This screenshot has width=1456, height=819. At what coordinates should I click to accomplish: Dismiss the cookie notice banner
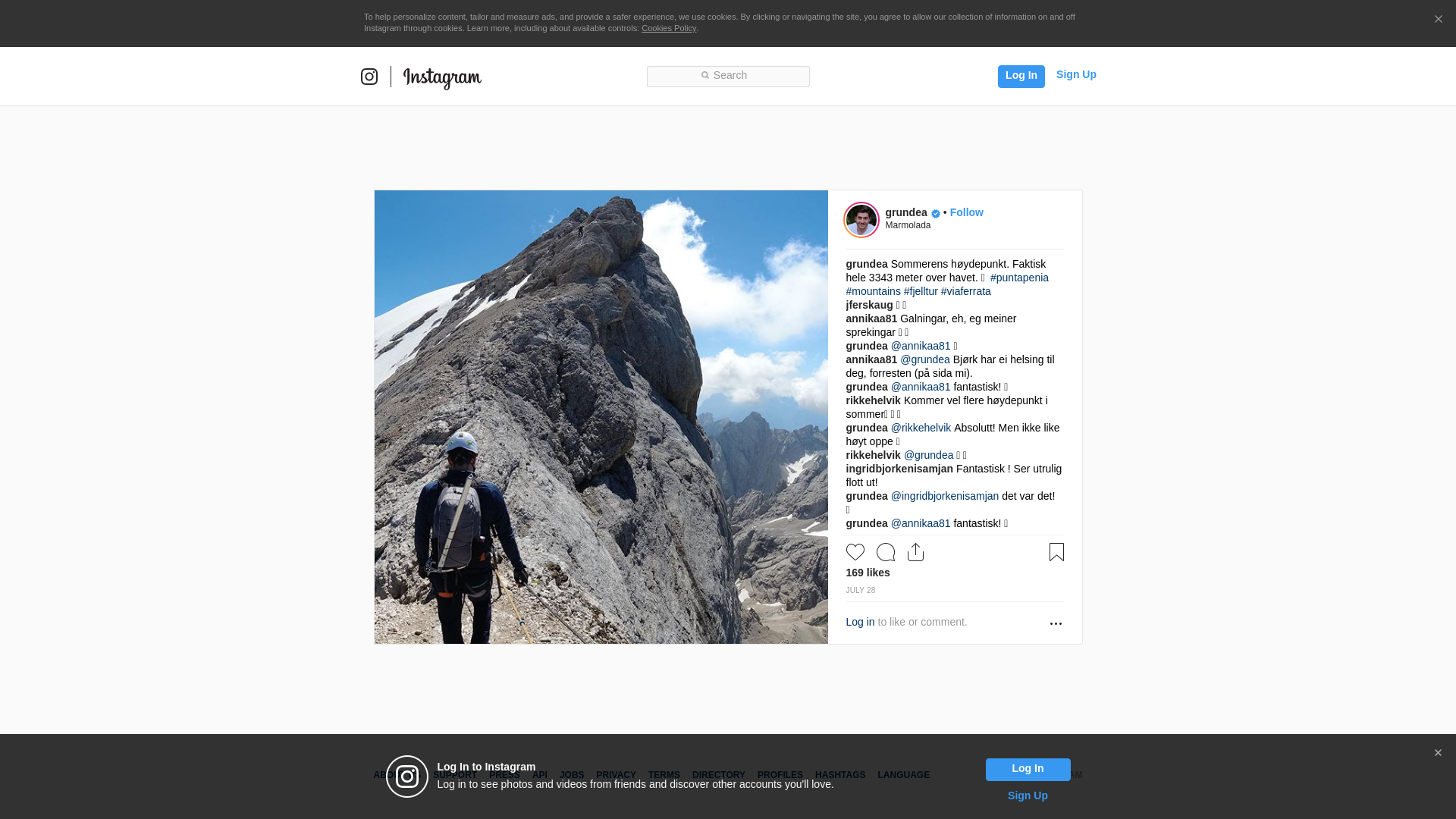pos(1438,20)
